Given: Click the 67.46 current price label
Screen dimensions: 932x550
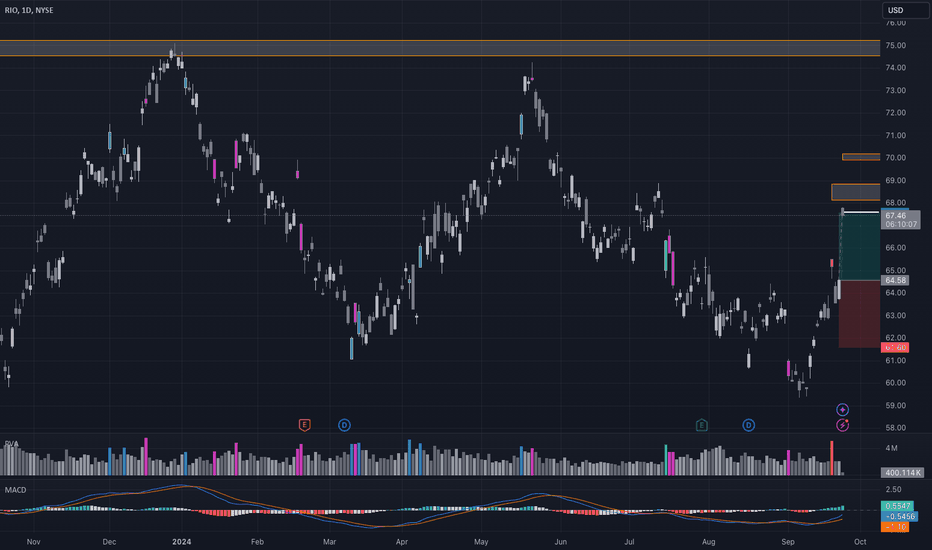Looking at the screenshot, I should click(896, 215).
